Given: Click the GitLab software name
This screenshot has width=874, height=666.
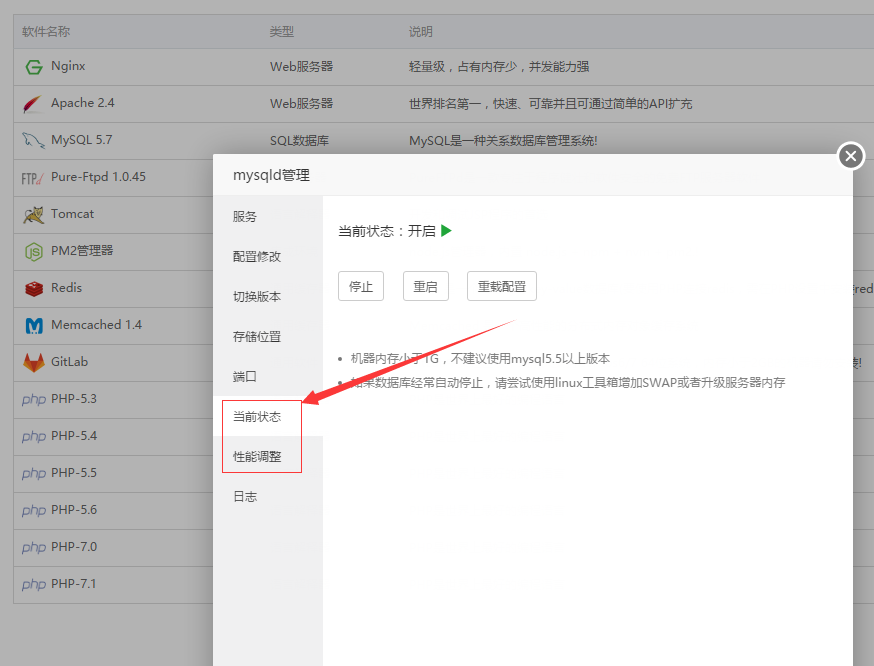Looking at the screenshot, I should (70, 362).
